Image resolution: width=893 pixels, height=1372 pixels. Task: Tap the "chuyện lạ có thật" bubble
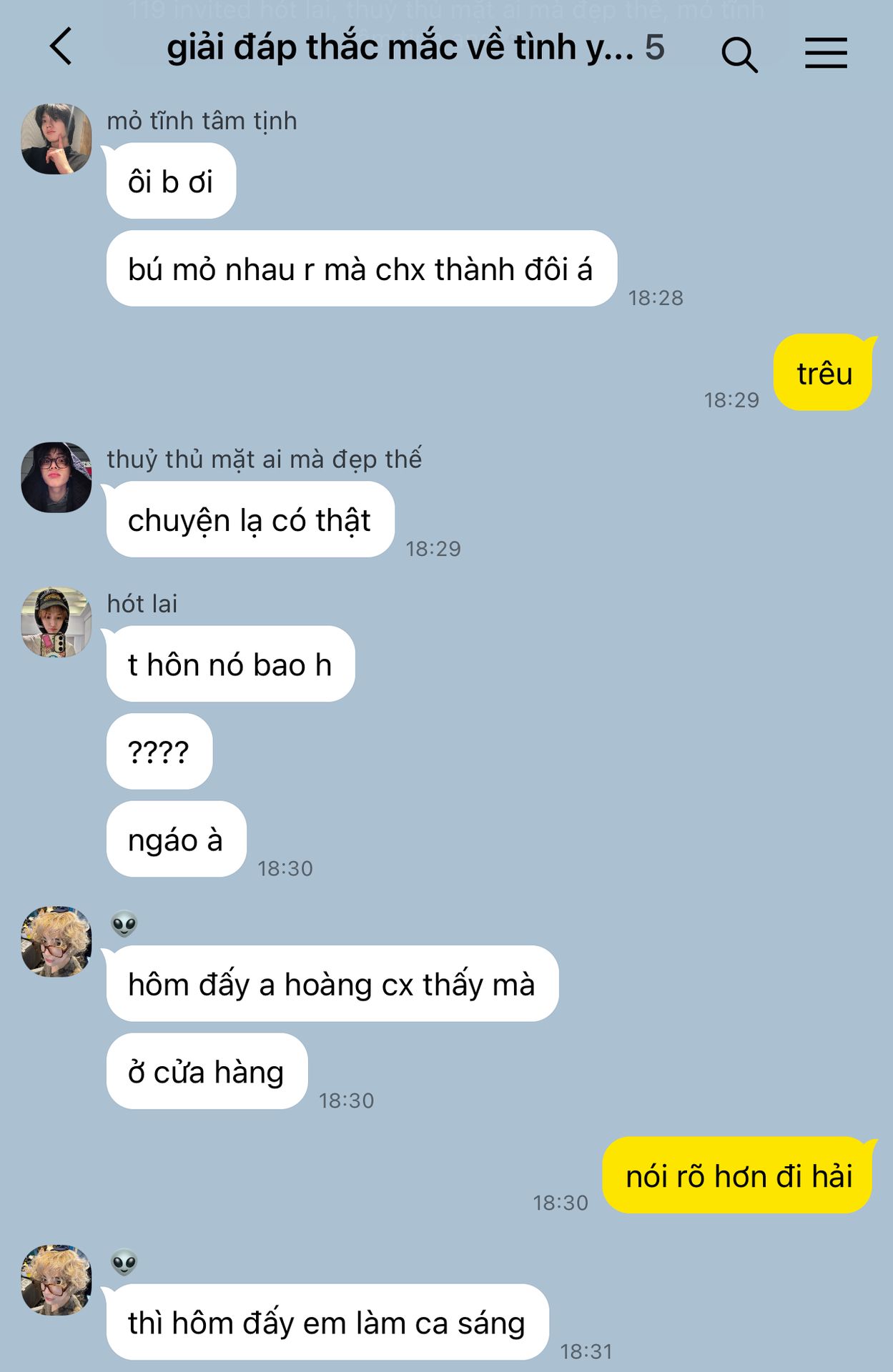[x=250, y=520]
